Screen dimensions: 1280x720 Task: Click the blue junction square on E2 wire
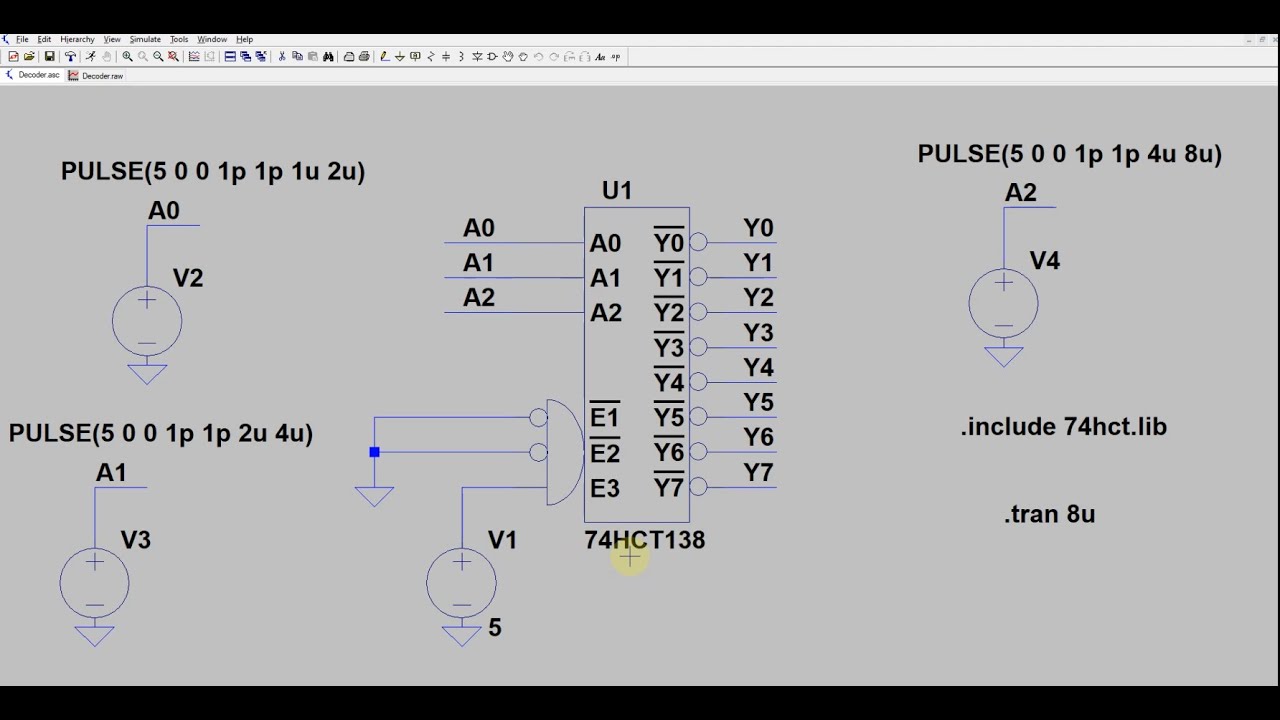coord(374,452)
